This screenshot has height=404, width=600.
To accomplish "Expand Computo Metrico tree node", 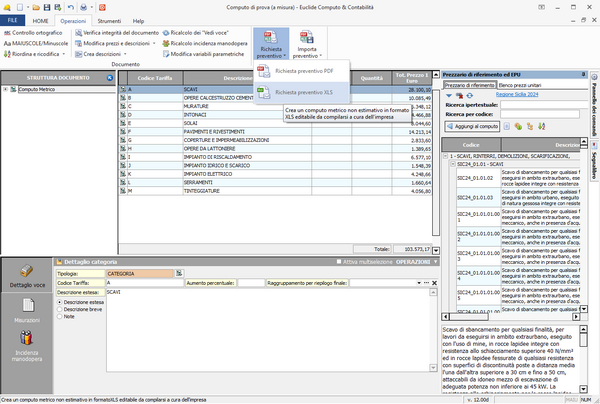I will (7, 89).
